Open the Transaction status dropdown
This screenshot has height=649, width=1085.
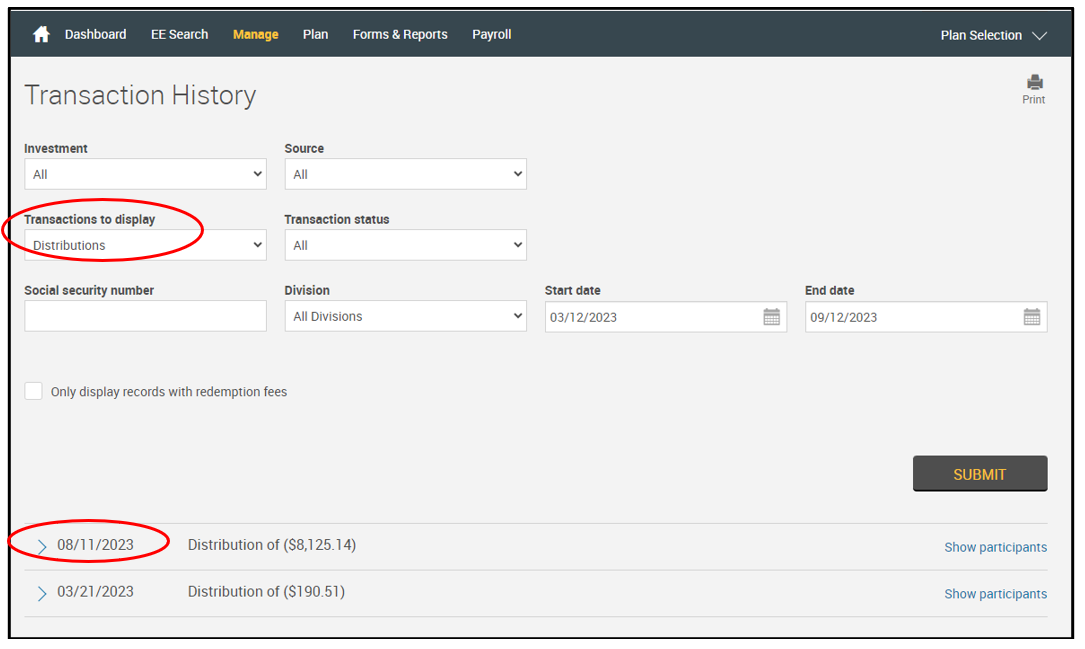coord(405,245)
